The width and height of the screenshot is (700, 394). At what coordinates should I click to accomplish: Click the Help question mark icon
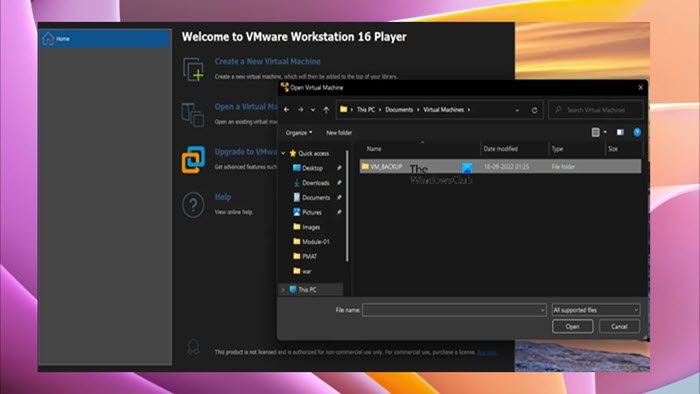[x=193, y=205]
